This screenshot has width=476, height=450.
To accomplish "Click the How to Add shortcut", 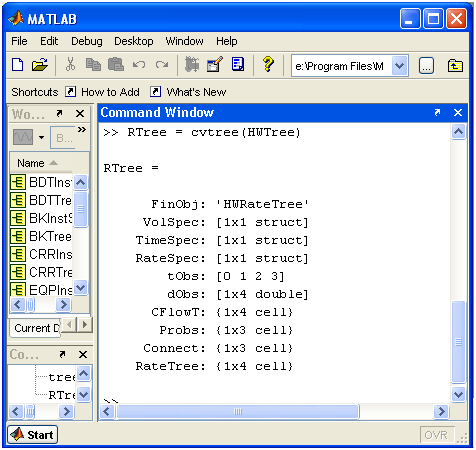I will [103, 92].
